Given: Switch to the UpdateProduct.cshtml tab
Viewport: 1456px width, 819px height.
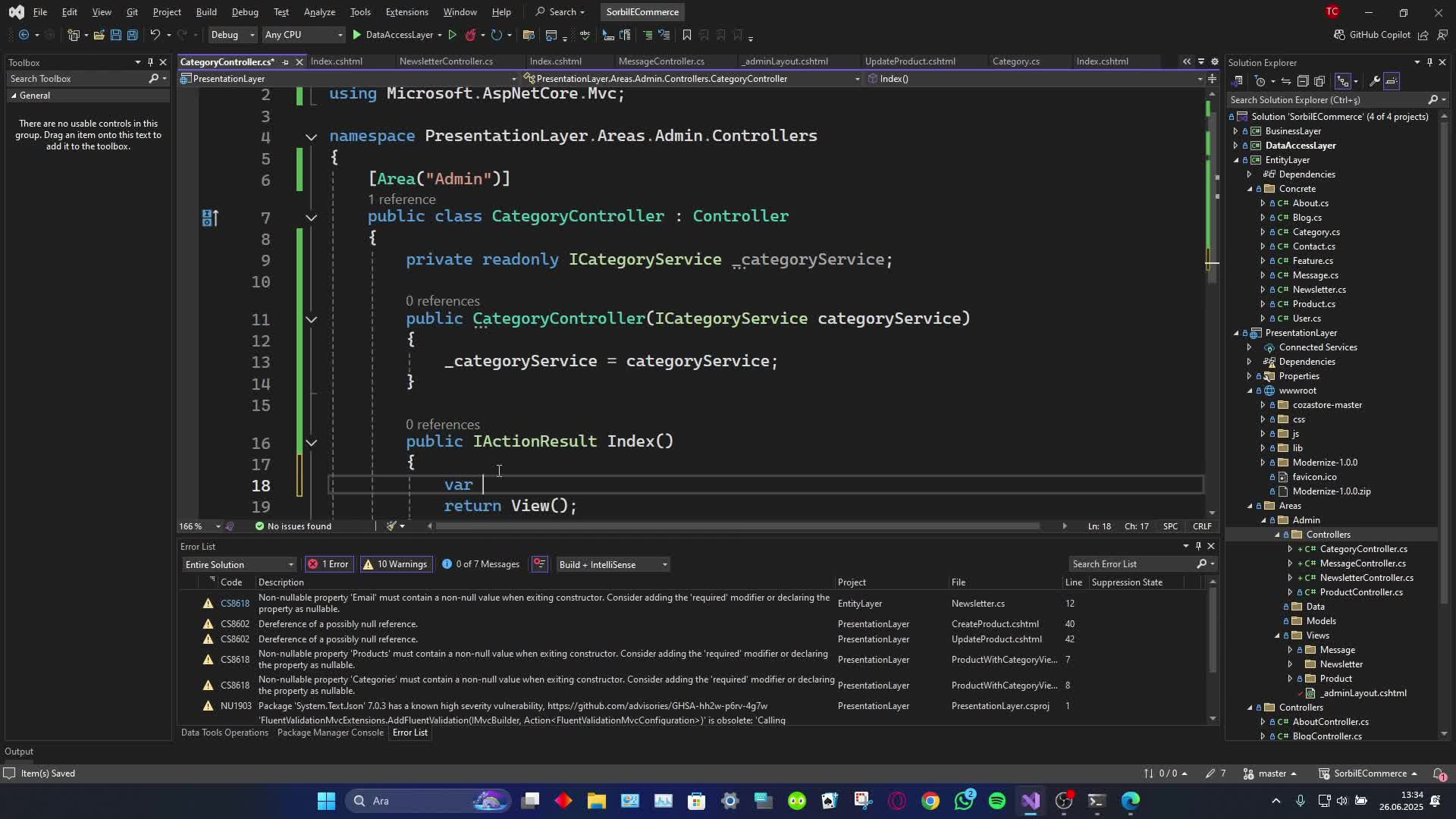Looking at the screenshot, I should click(910, 61).
